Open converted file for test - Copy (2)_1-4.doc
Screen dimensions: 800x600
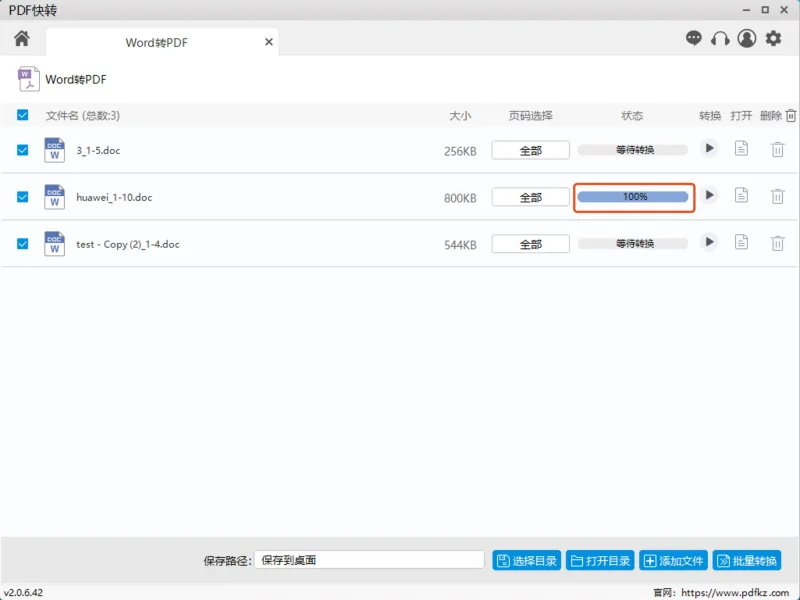click(x=741, y=242)
